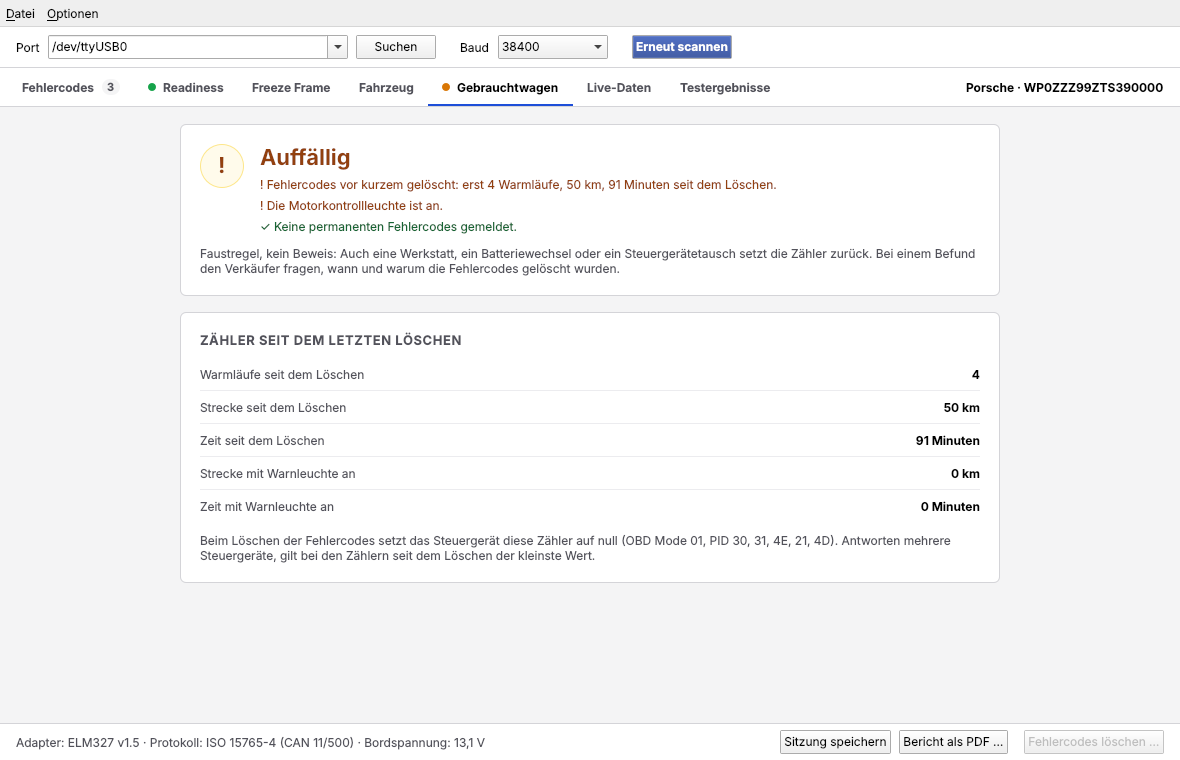Click the 'Strecke mit Warnleuchte an' row label
1180x760 pixels.
tap(278, 474)
